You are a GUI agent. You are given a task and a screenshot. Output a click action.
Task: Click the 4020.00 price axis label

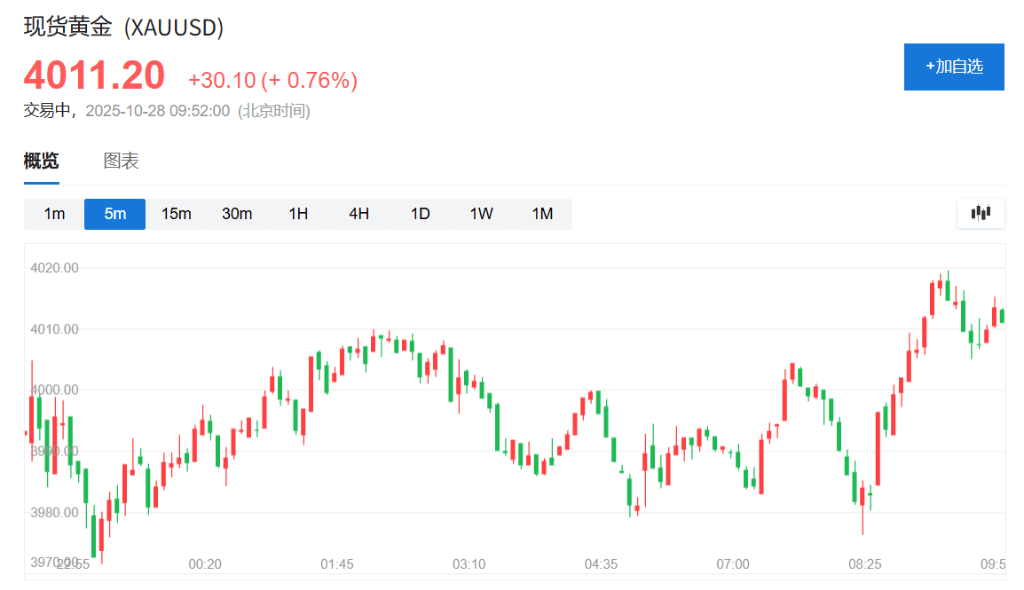tap(56, 268)
